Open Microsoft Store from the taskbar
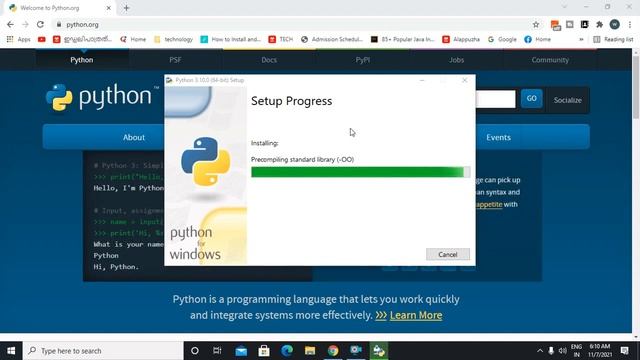The image size is (640, 360). point(264,351)
